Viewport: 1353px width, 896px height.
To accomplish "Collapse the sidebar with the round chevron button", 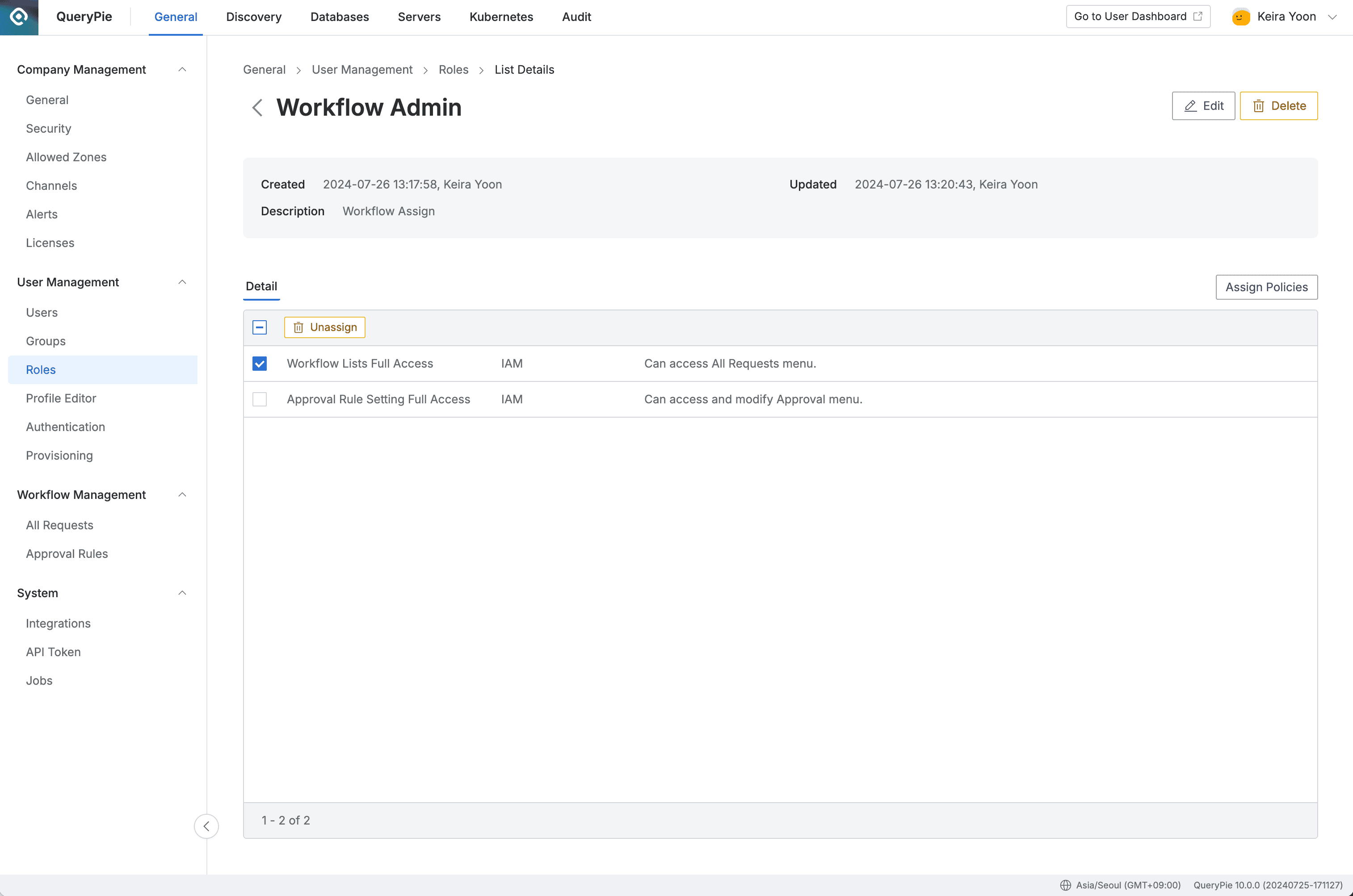I will click(x=206, y=826).
